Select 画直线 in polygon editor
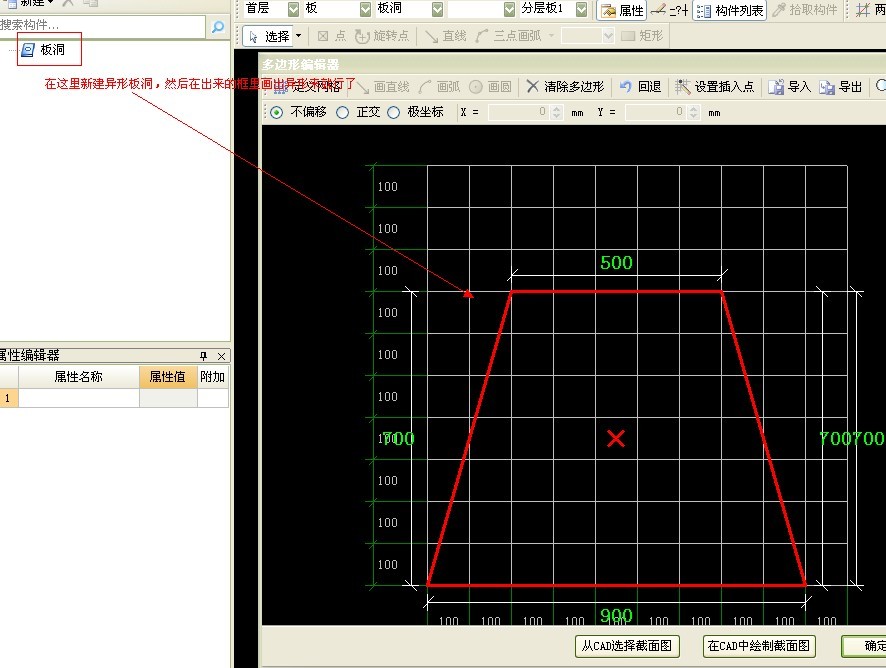Viewport: 886px width, 668px height. coord(383,86)
